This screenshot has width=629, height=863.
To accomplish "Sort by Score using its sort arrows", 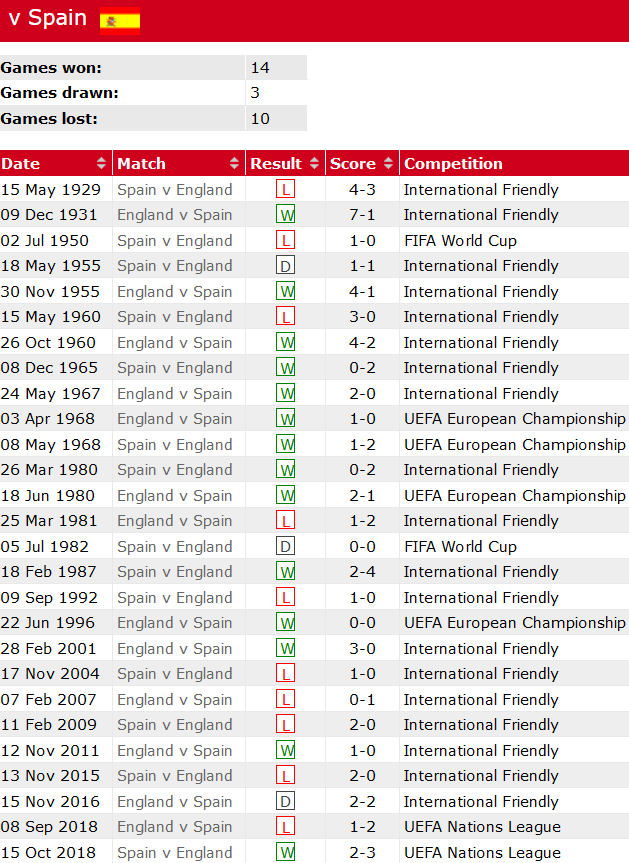I will point(388,164).
